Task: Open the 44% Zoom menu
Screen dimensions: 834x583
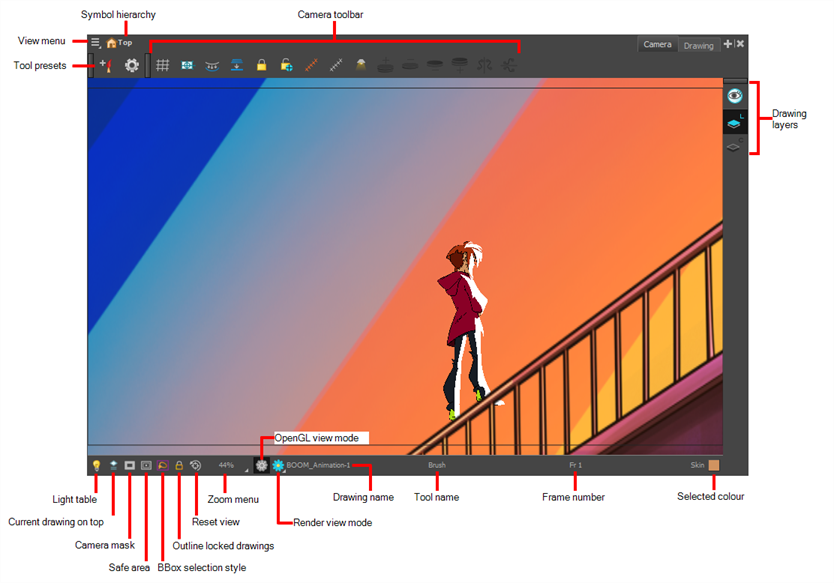Action: tap(228, 465)
